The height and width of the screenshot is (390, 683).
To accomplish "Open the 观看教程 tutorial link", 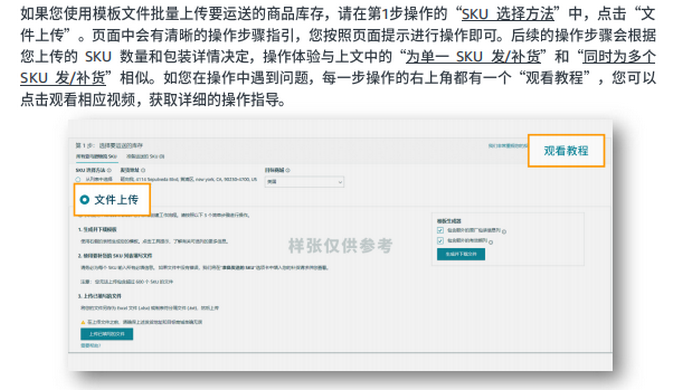I will 566,151.
